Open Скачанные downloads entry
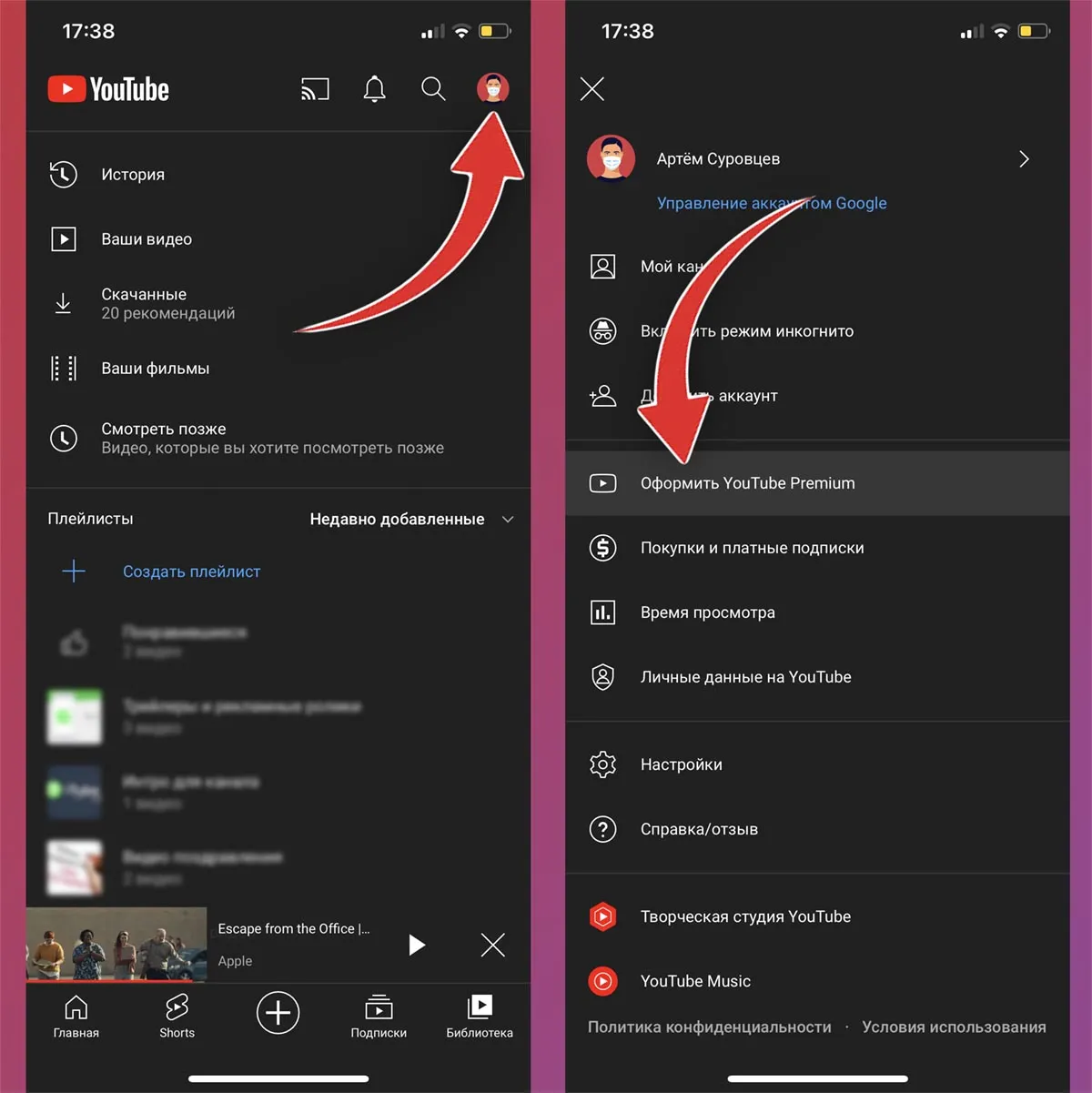The height and width of the screenshot is (1093, 1092). [278, 303]
